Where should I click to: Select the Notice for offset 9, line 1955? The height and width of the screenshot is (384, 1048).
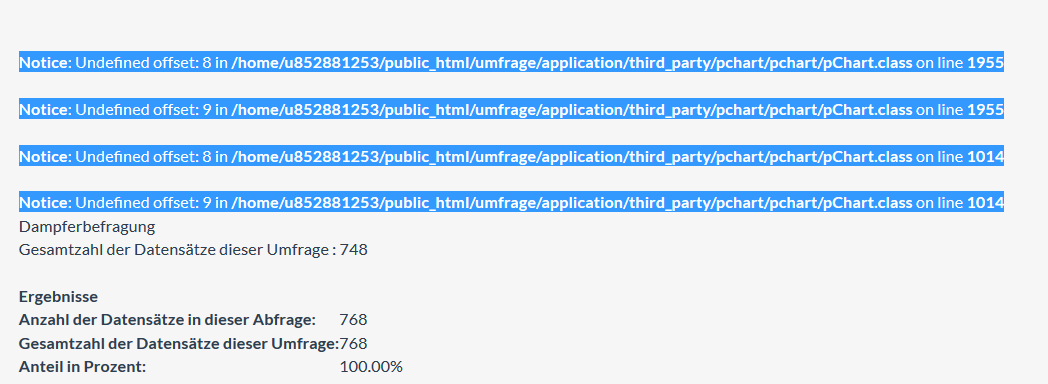tap(511, 110)
